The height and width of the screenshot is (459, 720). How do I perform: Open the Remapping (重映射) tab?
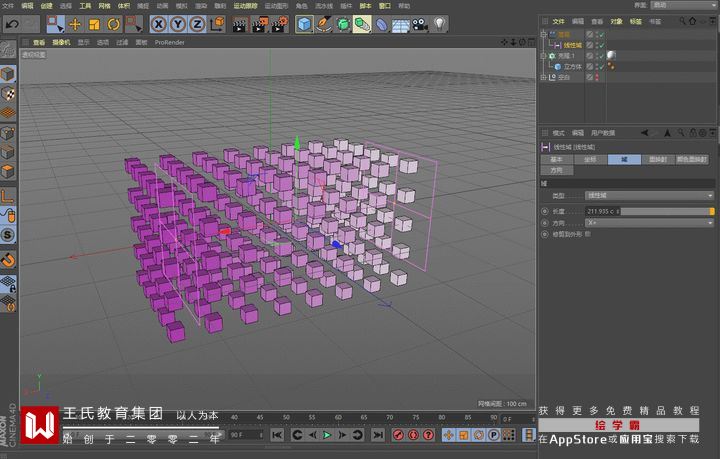[x=658, y=159]
